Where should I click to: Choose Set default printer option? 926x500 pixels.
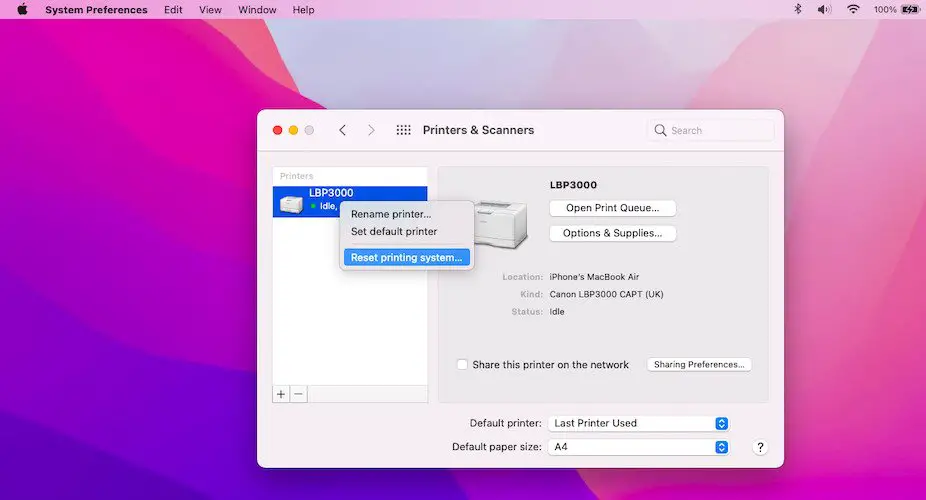coord(394,231)
